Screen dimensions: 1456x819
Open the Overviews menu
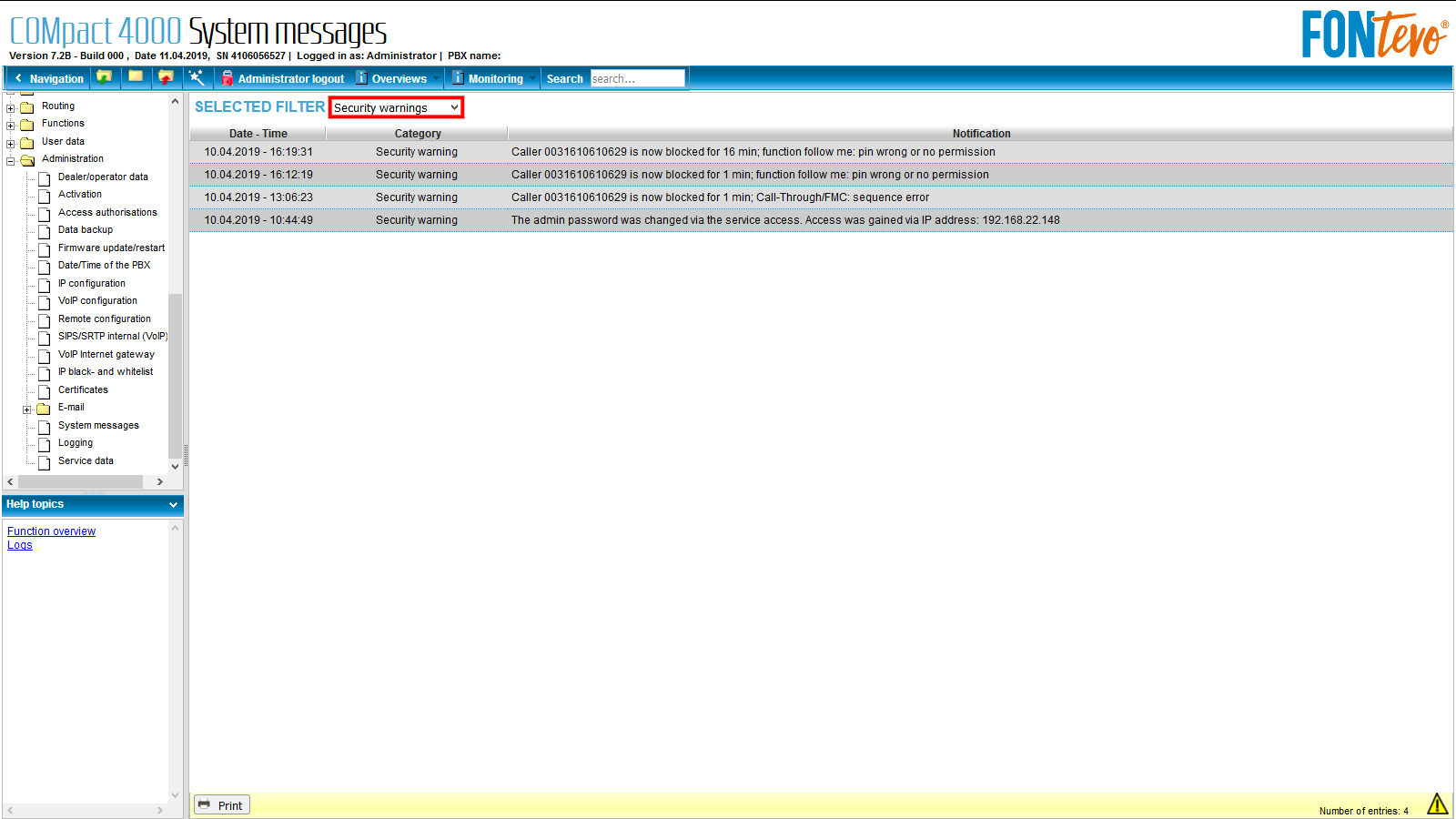[x=399, y=79]
